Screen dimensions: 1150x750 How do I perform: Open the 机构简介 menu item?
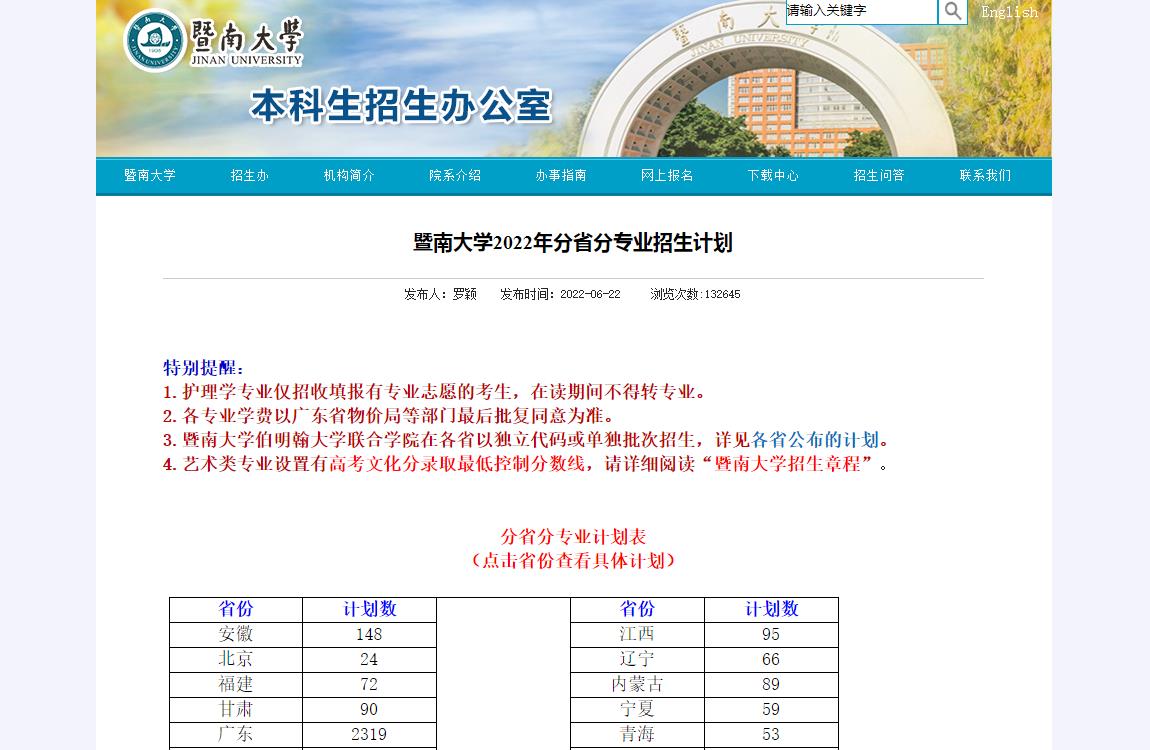(349, 175)
